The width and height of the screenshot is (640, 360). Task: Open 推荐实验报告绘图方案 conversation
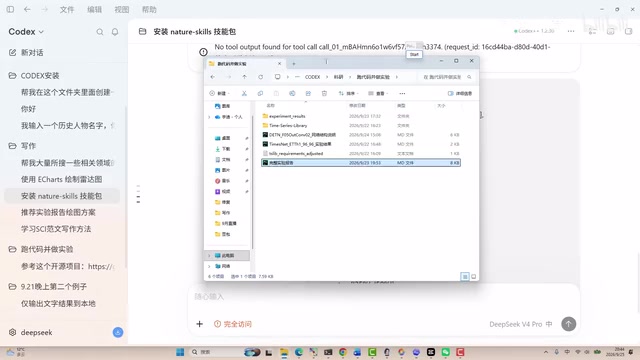(x=58, y=212)
